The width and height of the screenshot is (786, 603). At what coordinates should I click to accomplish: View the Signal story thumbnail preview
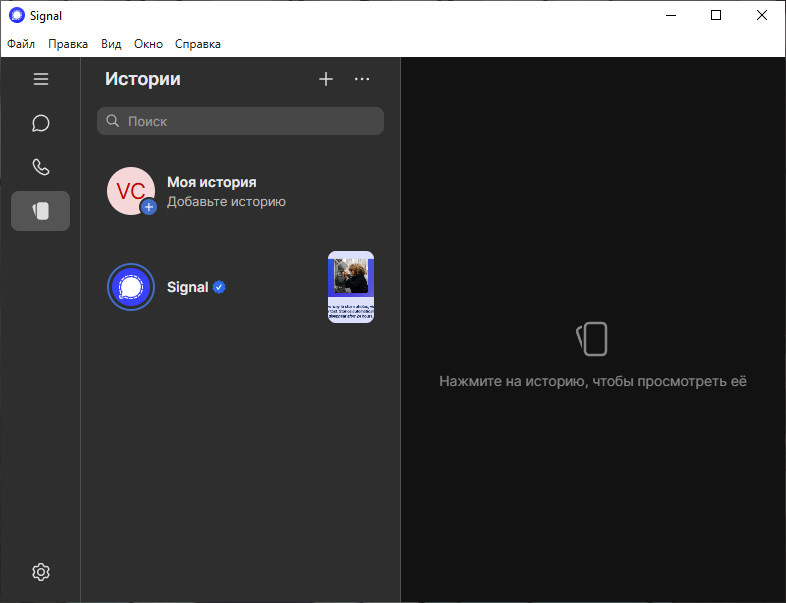[351, 287]
